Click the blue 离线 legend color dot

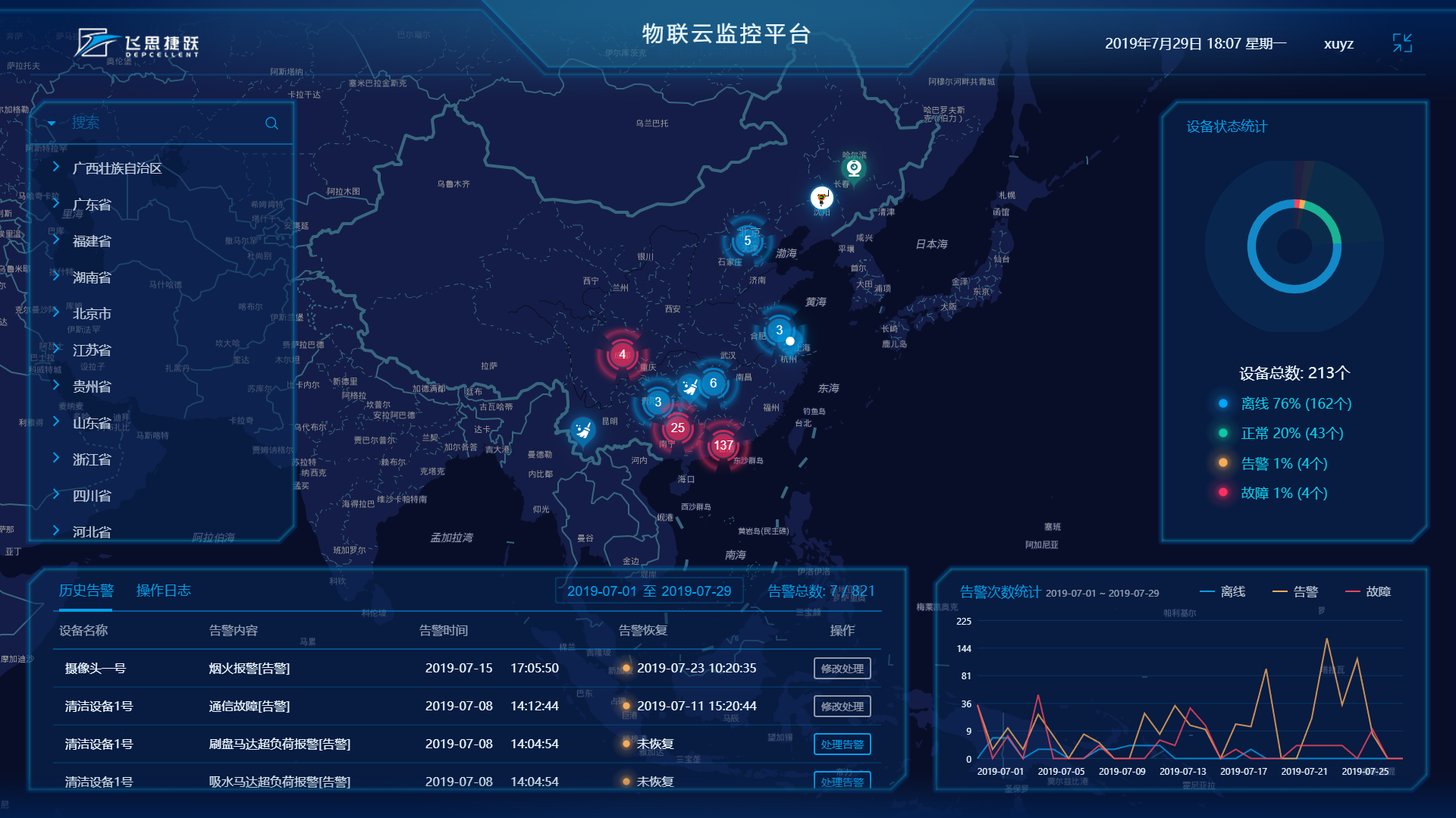1224,404
